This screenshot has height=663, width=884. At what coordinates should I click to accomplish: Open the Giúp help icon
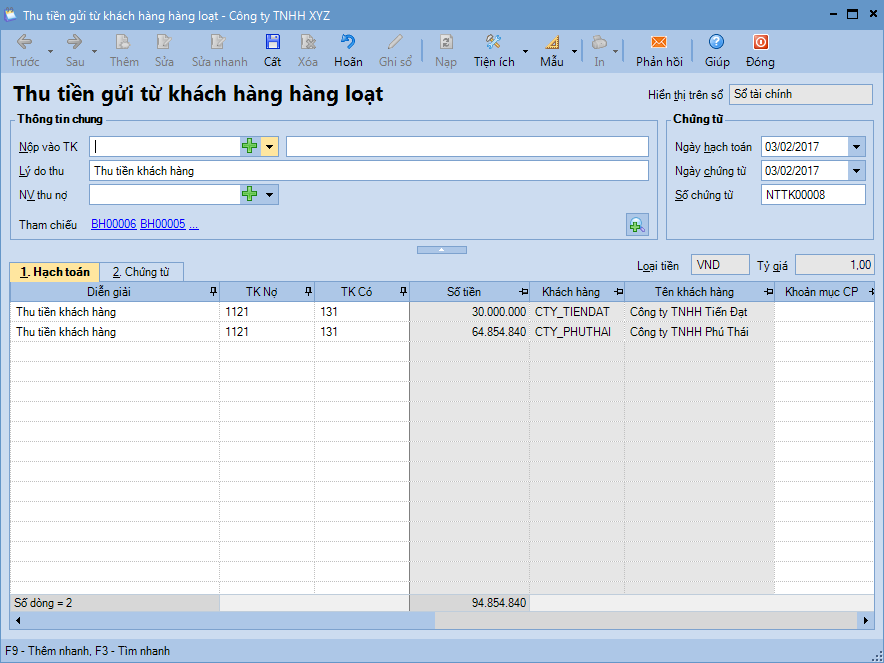(x=716, y=50)
